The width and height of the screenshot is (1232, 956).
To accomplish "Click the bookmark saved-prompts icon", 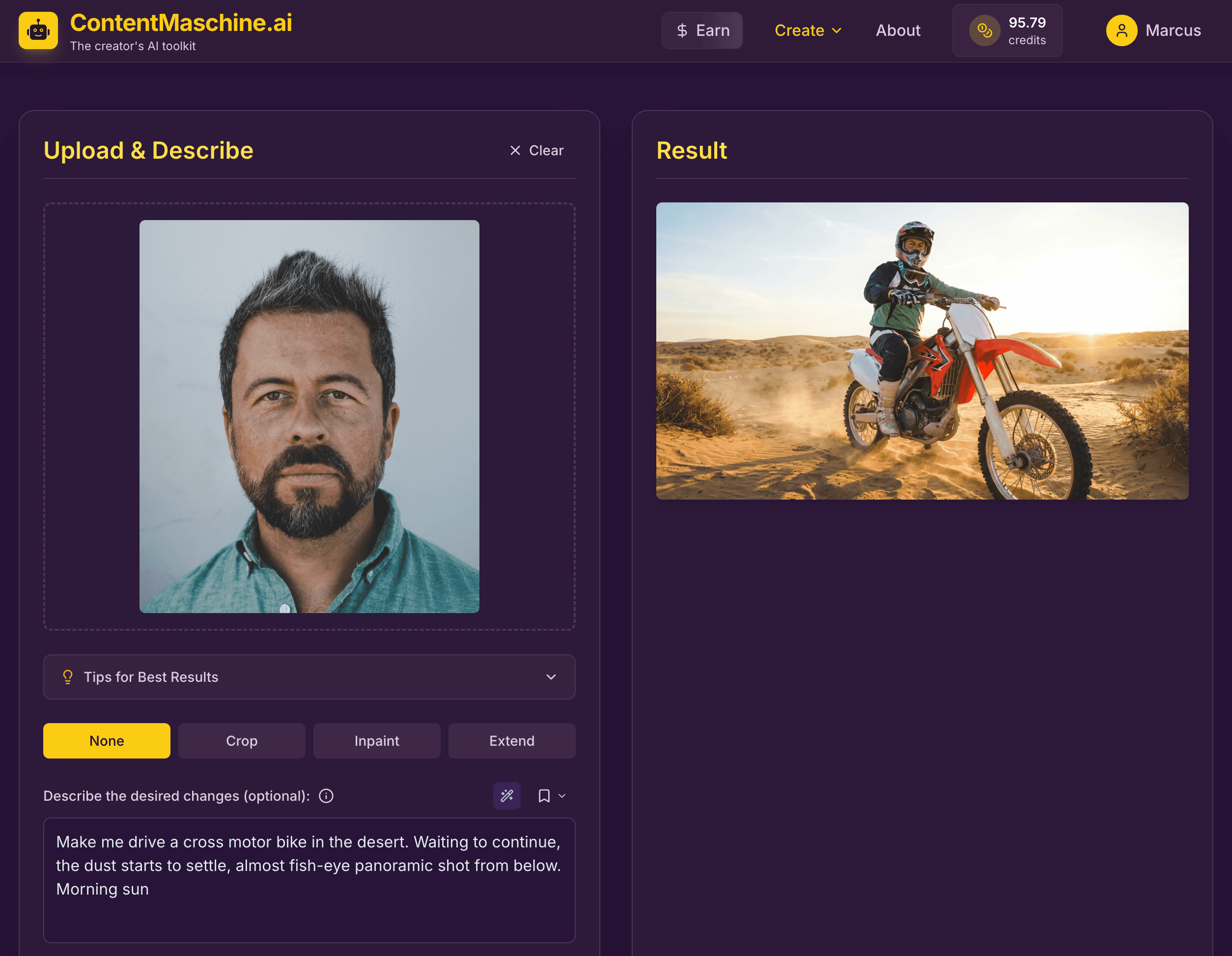I will pyautogui.click(x=543, y=796).
